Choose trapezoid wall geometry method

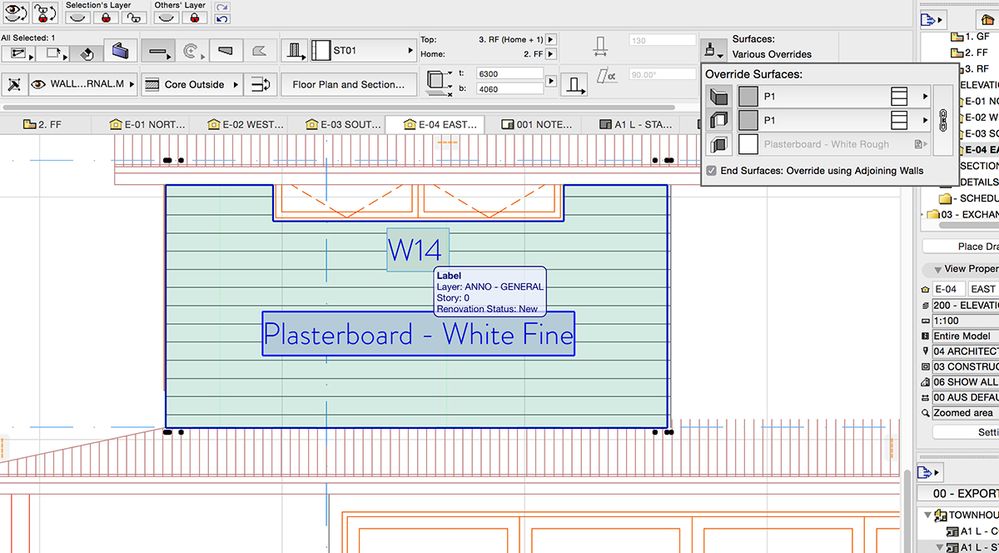226,51
